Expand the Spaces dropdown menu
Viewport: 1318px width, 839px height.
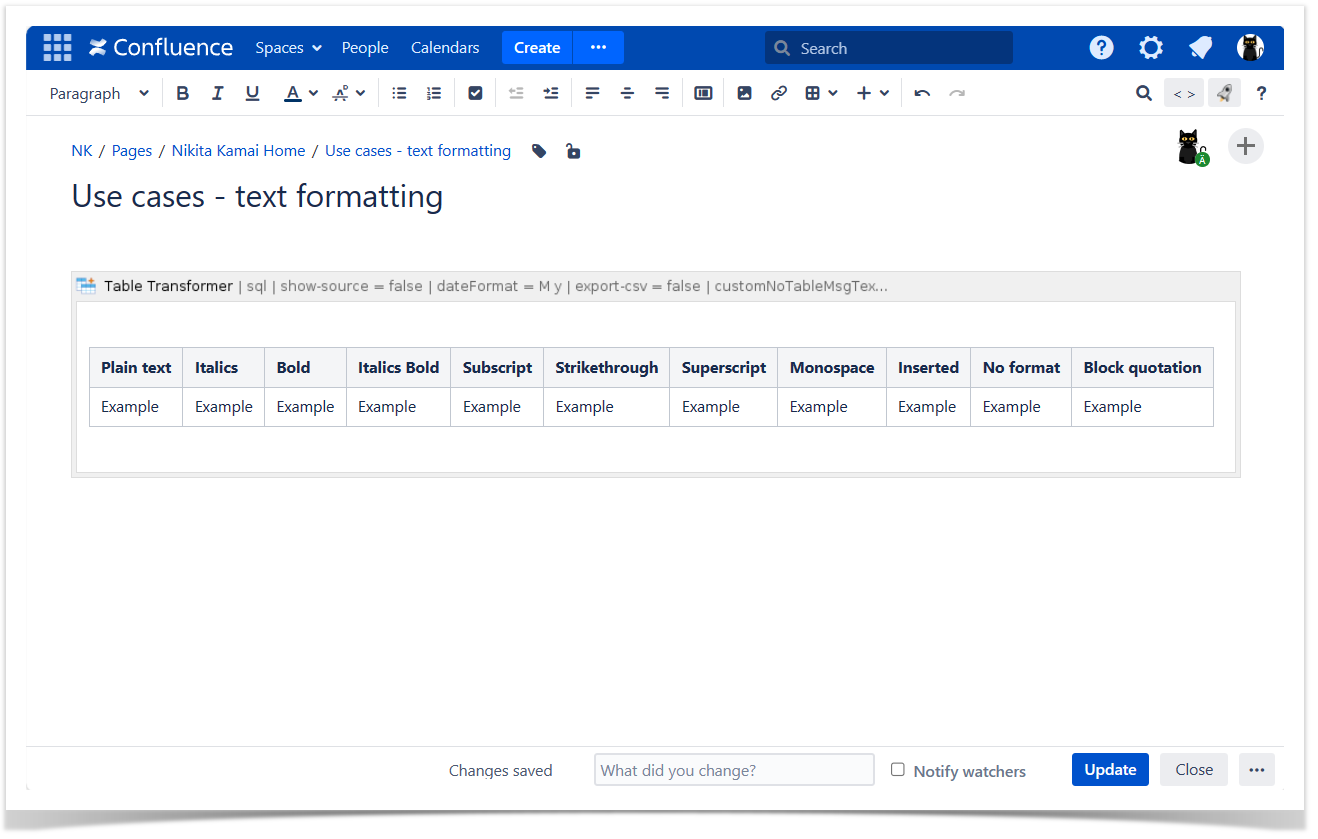click(288, 48)
